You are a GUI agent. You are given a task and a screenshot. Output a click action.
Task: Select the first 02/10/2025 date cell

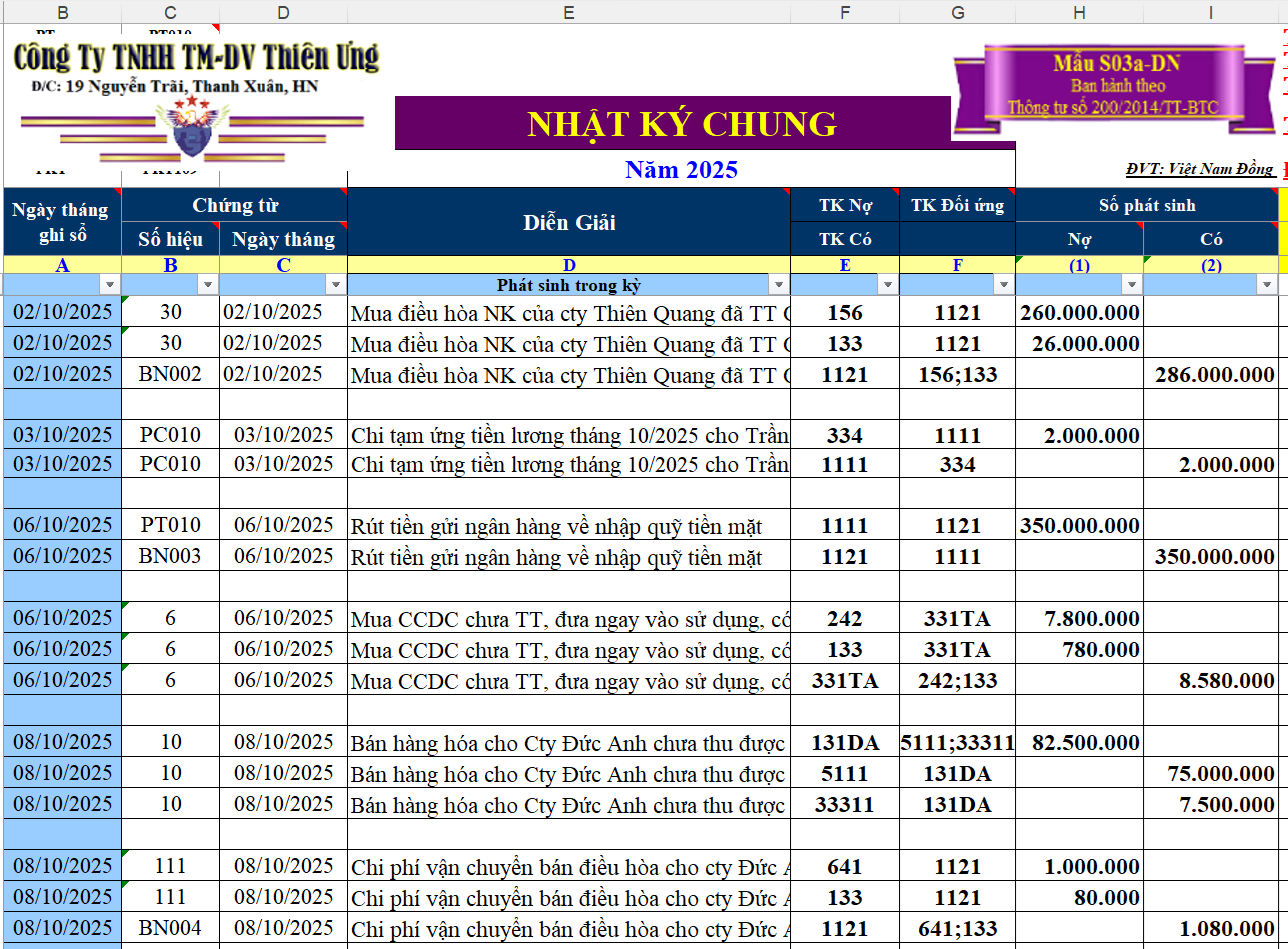[62, 312]
